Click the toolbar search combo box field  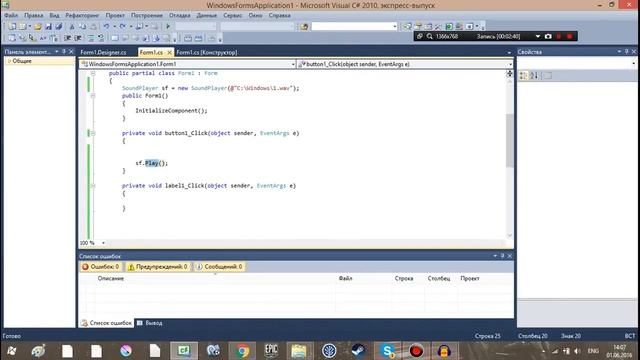pyautogui.click(x=354, y=27)
